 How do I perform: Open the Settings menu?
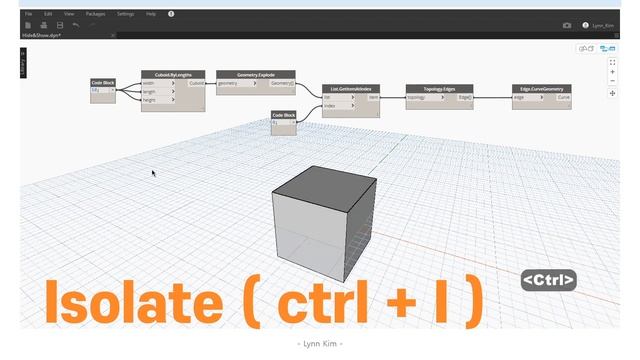[x=125, y=14]
